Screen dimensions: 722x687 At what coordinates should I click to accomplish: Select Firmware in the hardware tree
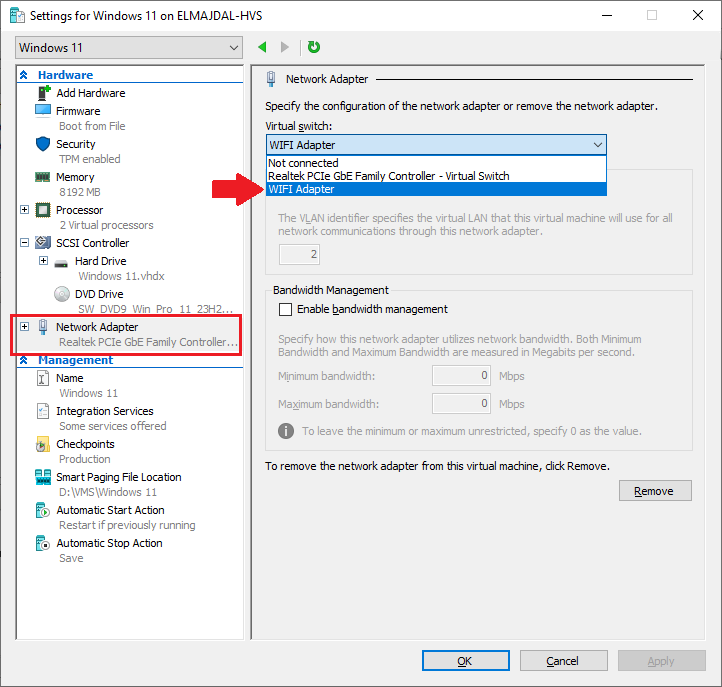pos(78,111)
